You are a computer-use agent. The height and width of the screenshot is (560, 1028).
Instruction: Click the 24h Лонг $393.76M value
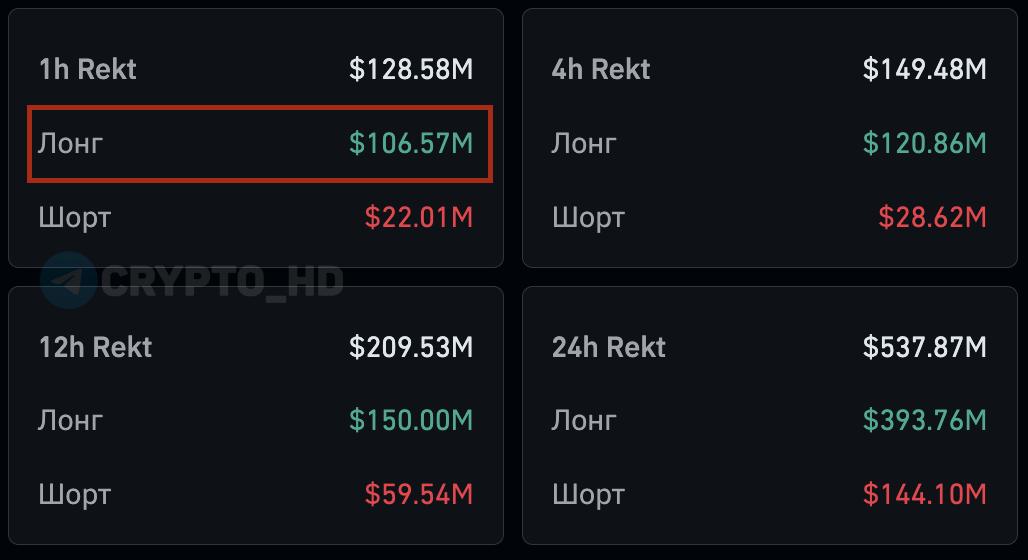(x=925, y=420)
